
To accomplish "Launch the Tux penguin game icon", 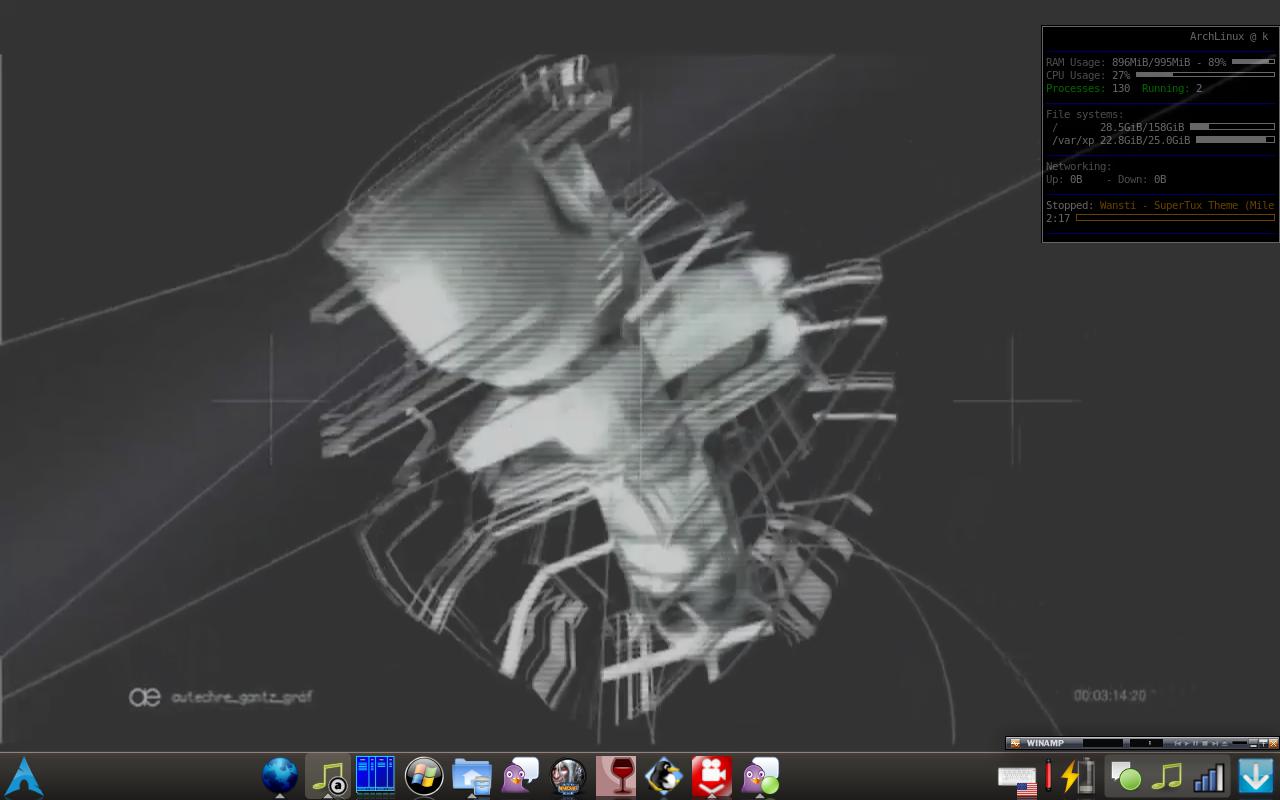I will (664, 776).
